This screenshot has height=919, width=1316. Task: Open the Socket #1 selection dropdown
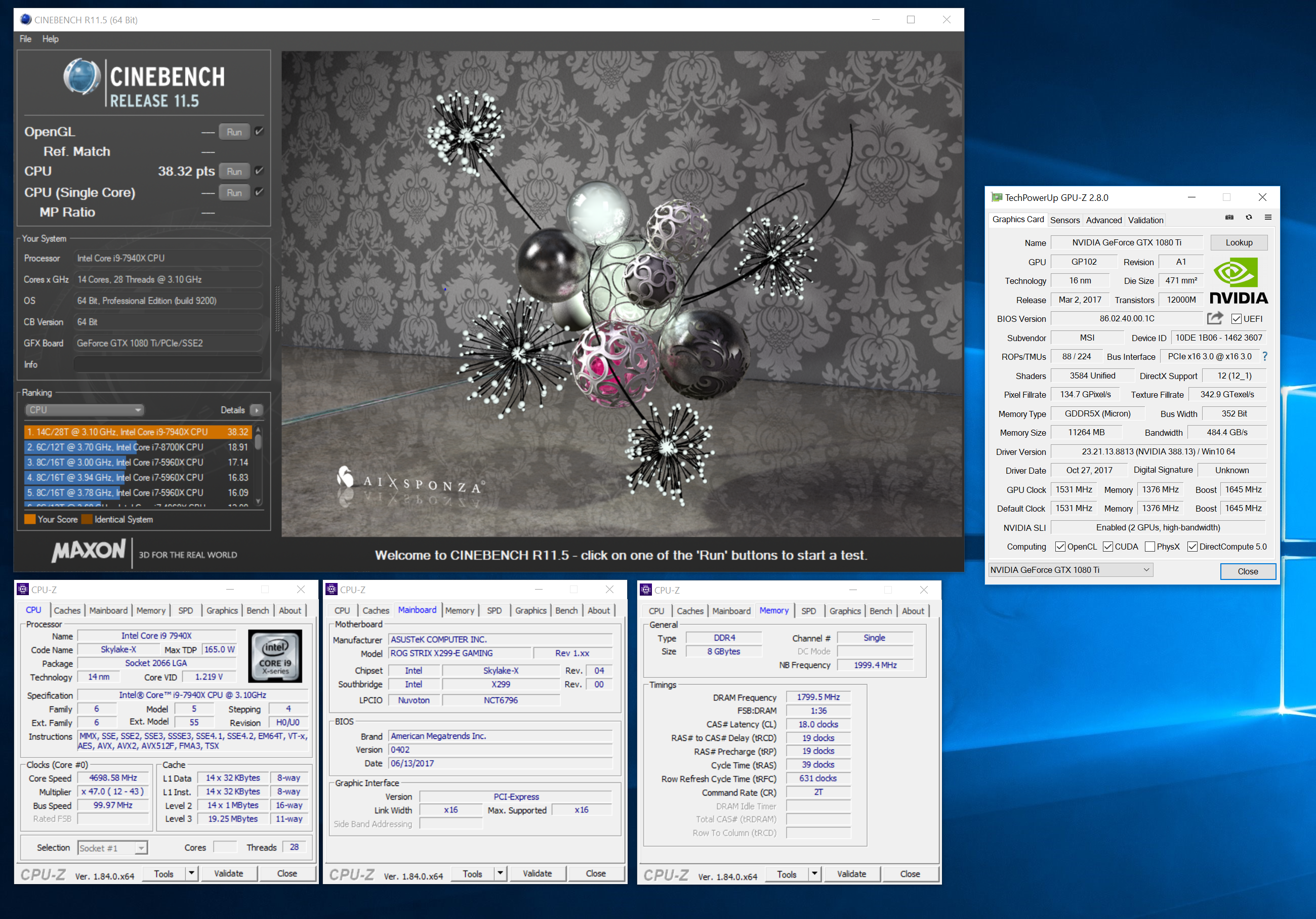[112, 848]
